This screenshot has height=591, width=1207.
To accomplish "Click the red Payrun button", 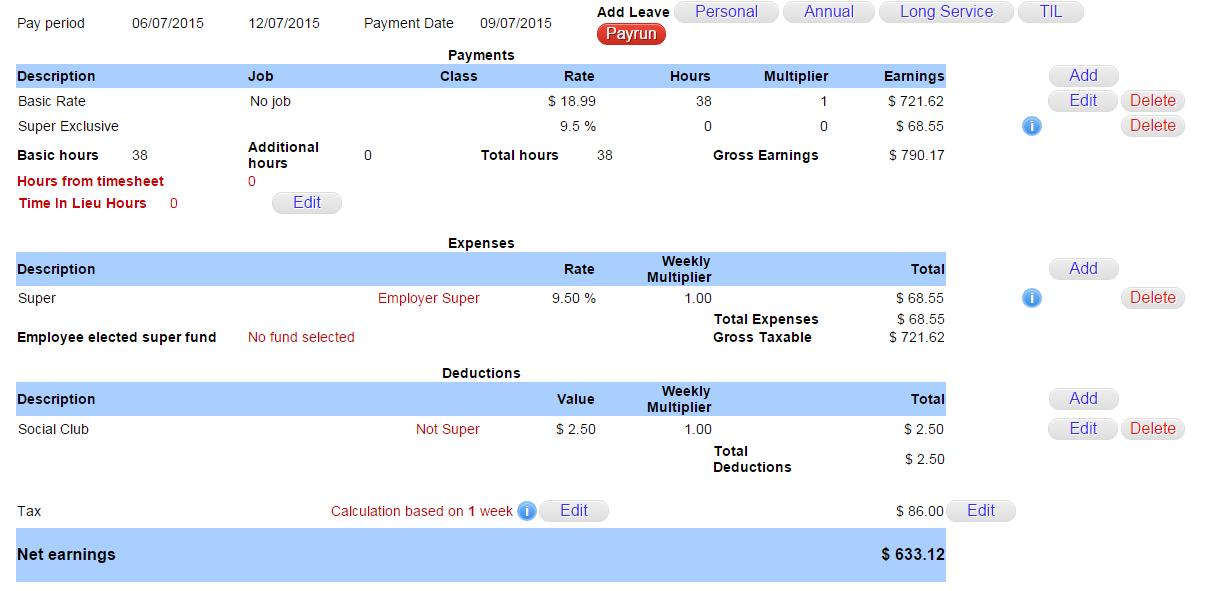I will click(631, 33).
